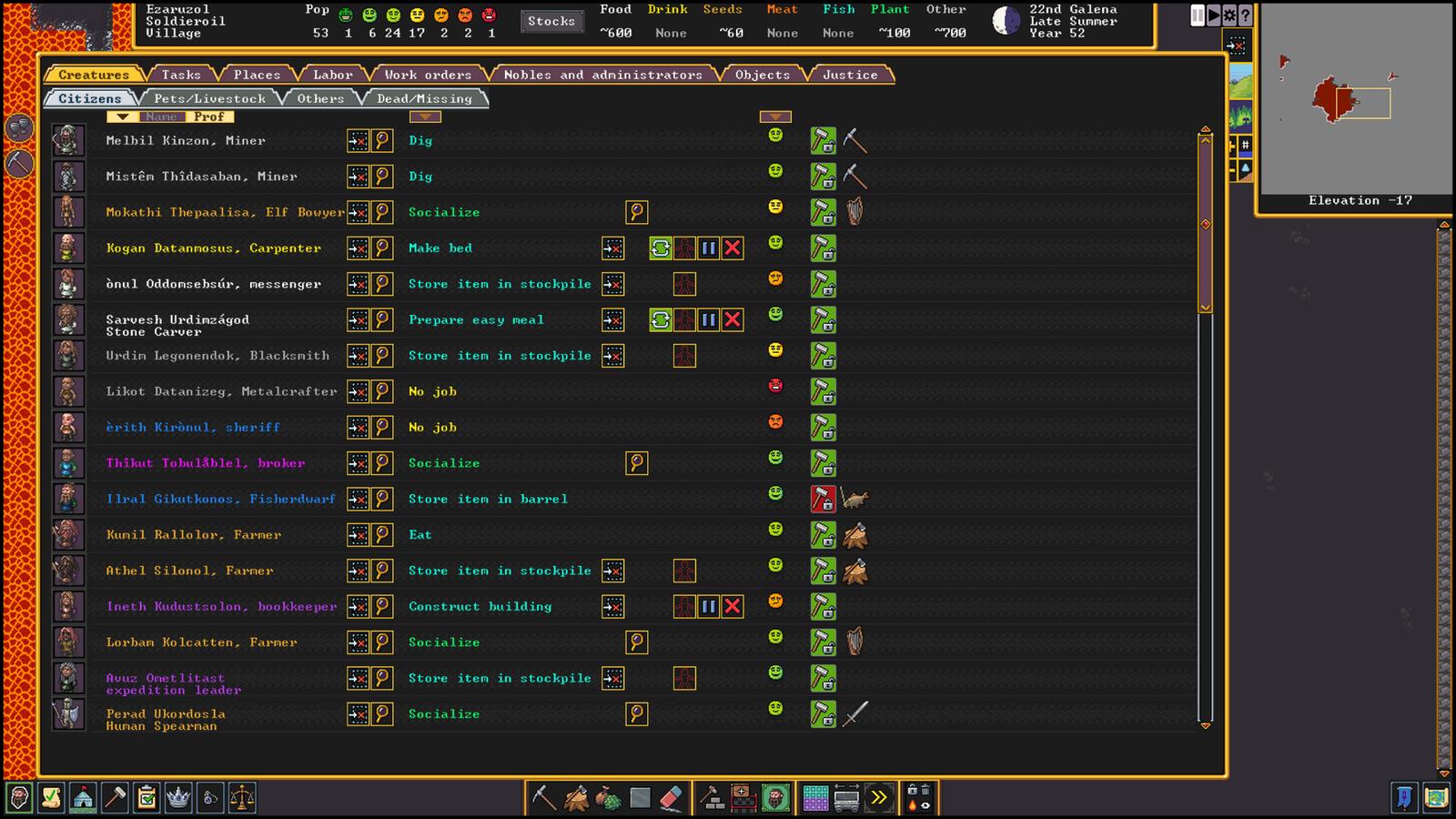This screenshot has width=1456, height=819.
Task: Open the job column sort arrow
Action: click(x=425, y=116)
